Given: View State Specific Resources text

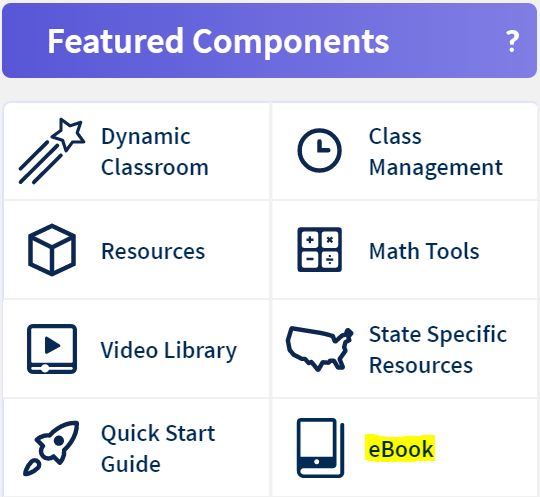Looking at the screenshot, I should point(438,349).
